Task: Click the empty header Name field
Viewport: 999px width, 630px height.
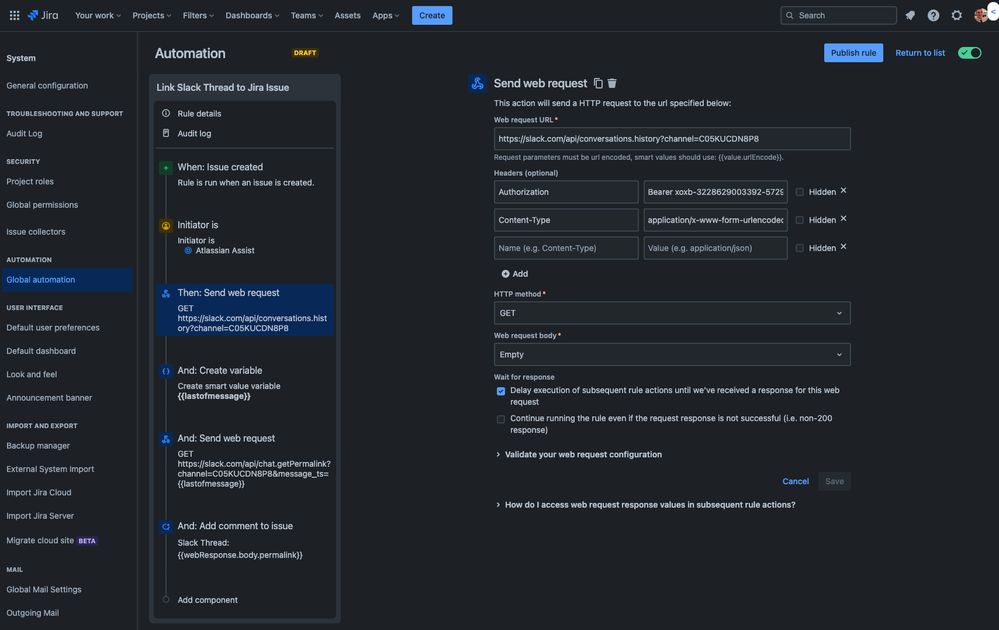Action: 566,248
